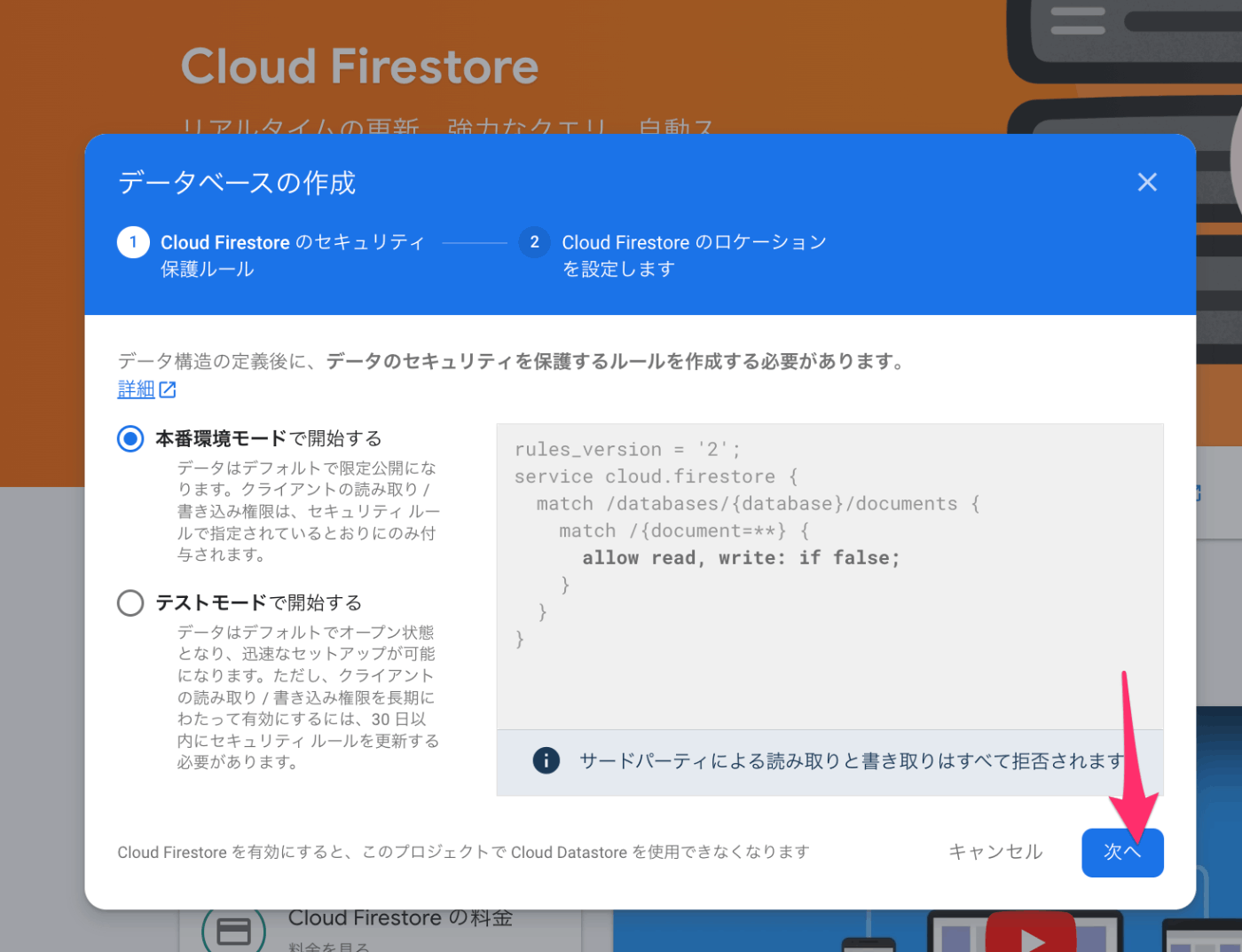Click the 次へ next button
Viewport: 1242px width, 952px height.
[1122, 853]
